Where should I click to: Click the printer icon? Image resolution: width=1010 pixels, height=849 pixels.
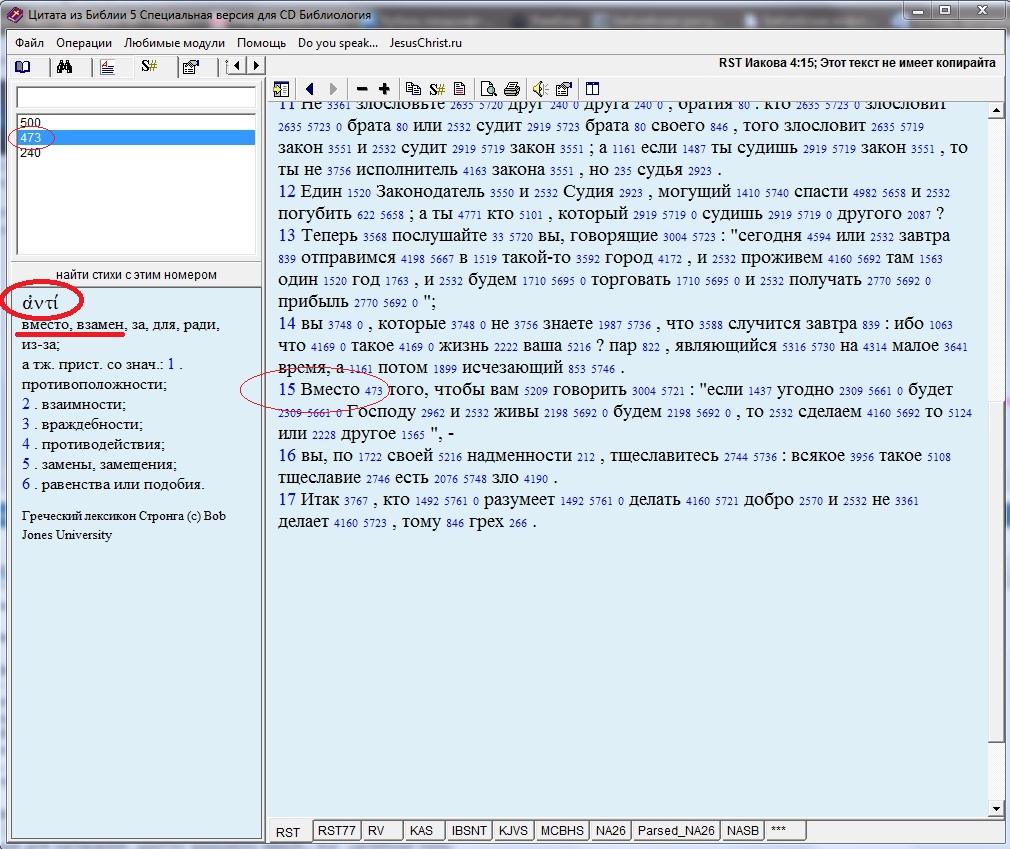click(512, 89)
